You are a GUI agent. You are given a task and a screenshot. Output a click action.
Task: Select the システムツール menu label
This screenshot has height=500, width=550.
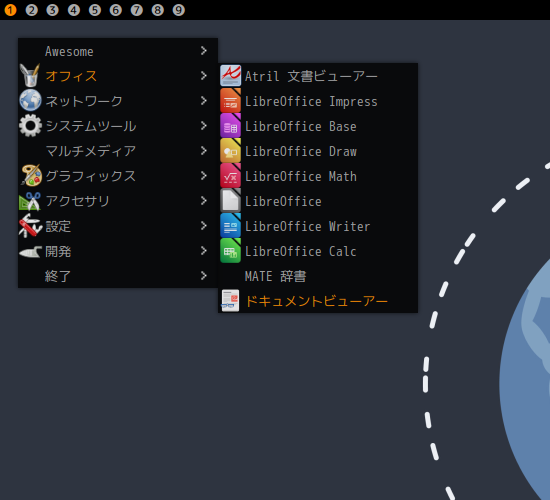click(x=91, y=126)
